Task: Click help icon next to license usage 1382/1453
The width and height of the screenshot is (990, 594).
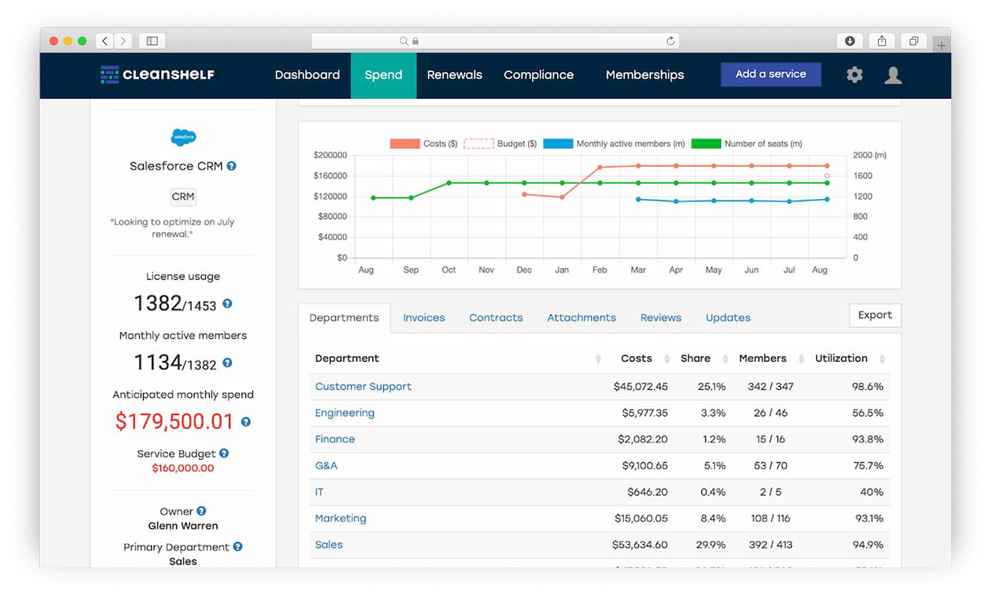Action: [x=227, y=304]
